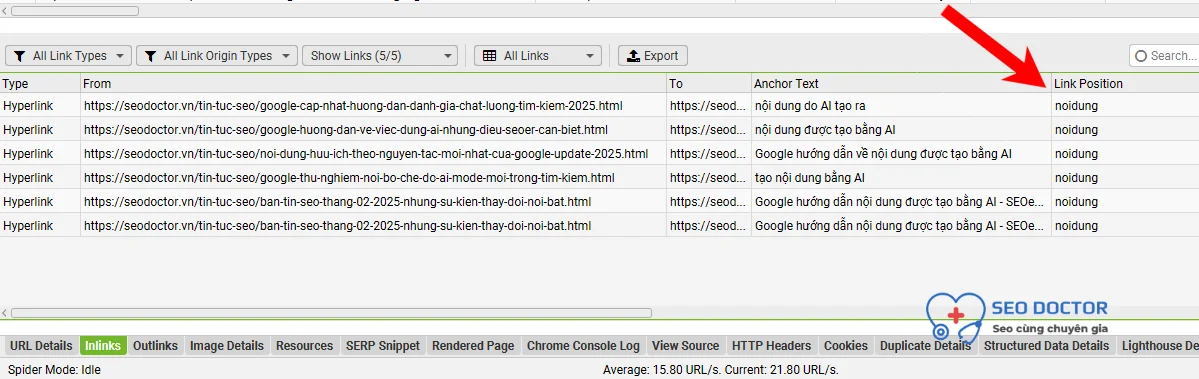
Task: Open the Rendered Page tab
Action: [473, 346]
